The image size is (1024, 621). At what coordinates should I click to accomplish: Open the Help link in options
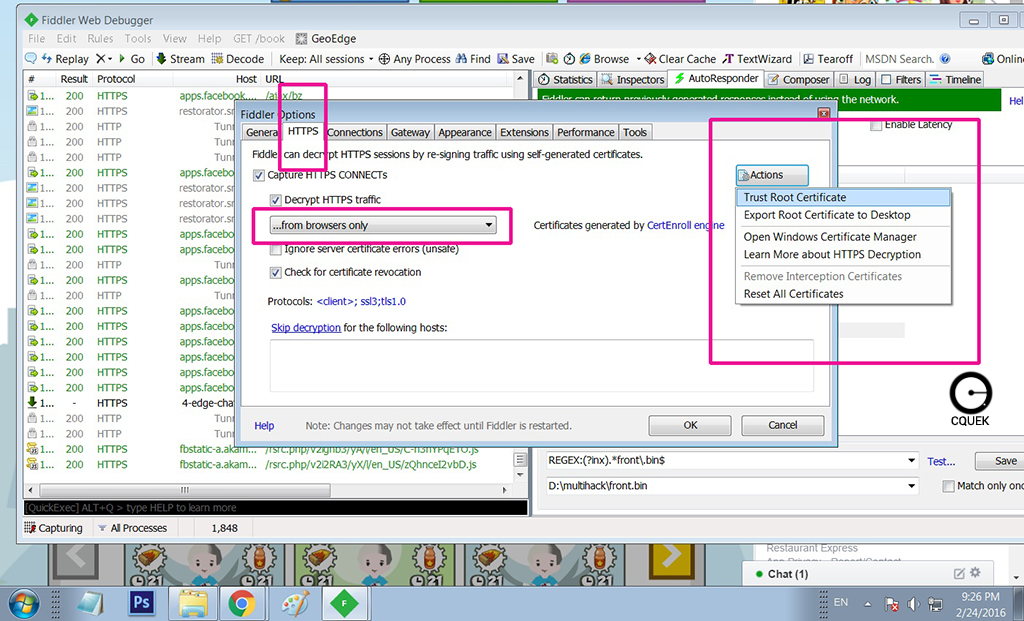(x=264, y=426)
